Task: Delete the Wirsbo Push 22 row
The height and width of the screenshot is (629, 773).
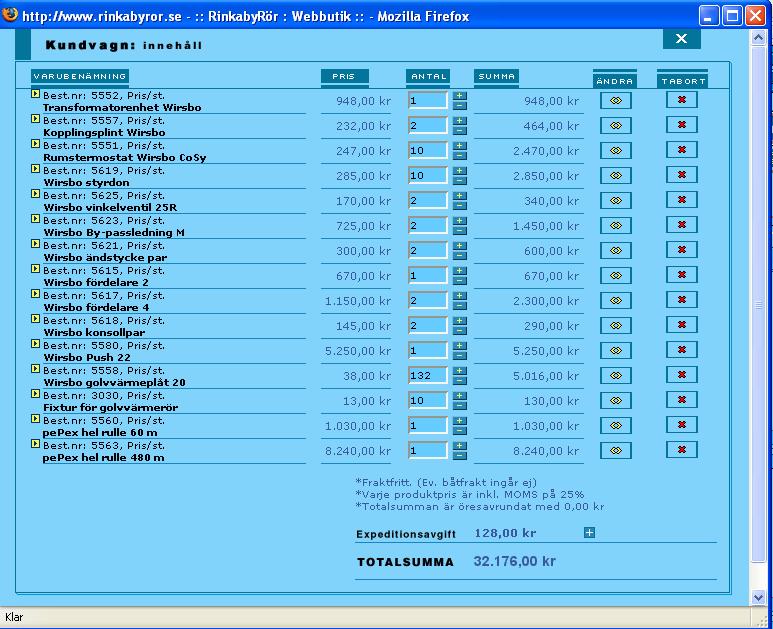Action: point(682,350)
